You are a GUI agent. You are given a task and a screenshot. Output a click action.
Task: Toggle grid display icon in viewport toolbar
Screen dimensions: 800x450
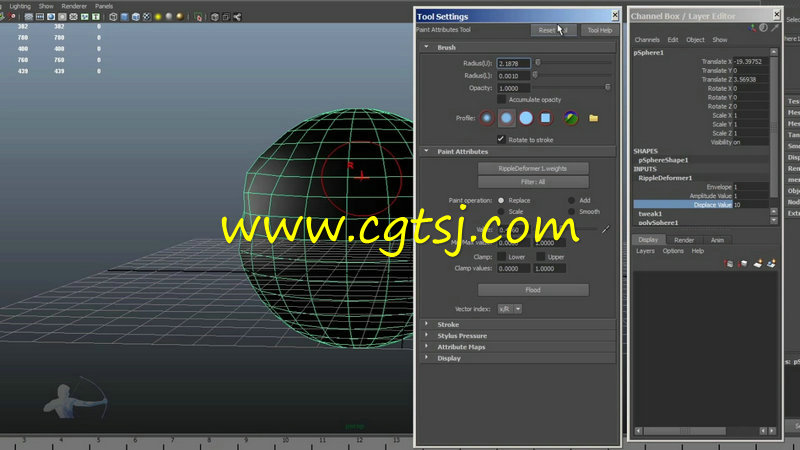pos(29,17)
